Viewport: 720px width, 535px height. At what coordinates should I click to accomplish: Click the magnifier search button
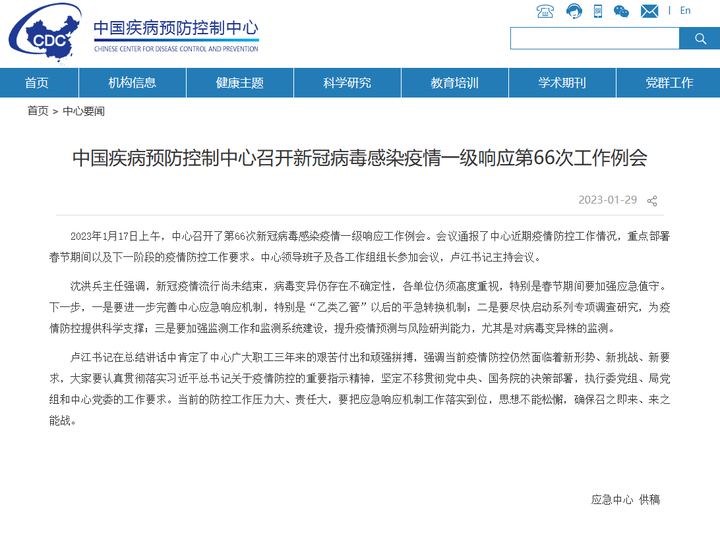(x=700, y=38)
